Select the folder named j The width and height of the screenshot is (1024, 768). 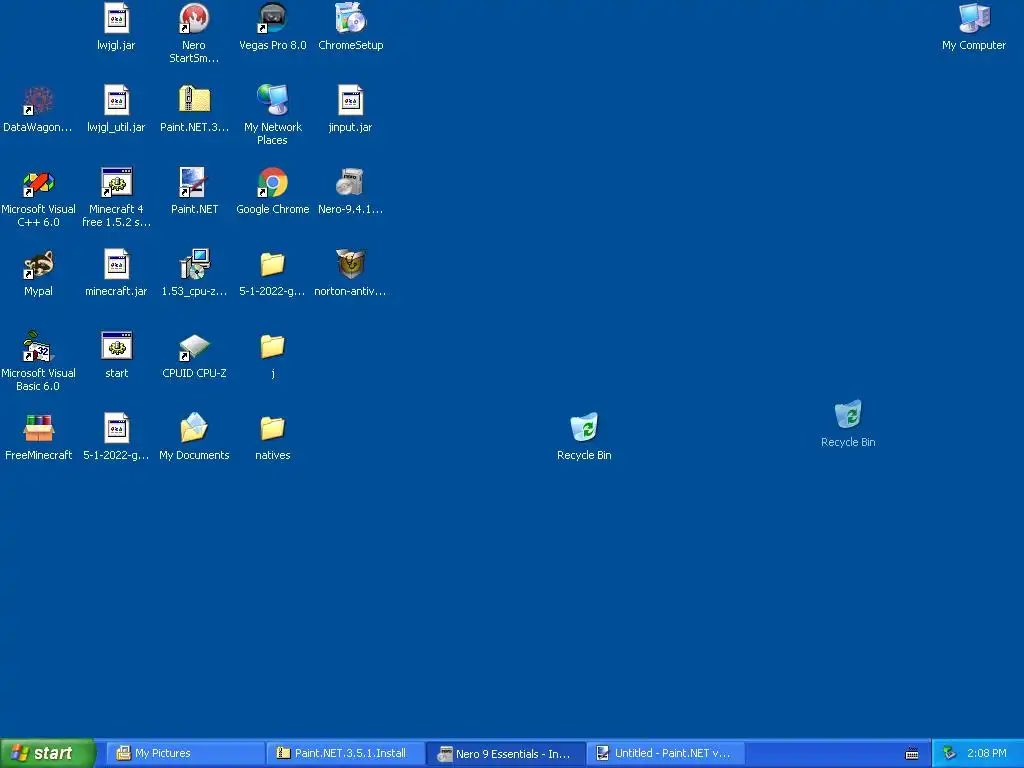pyautogui.click(x=272, y=347)
